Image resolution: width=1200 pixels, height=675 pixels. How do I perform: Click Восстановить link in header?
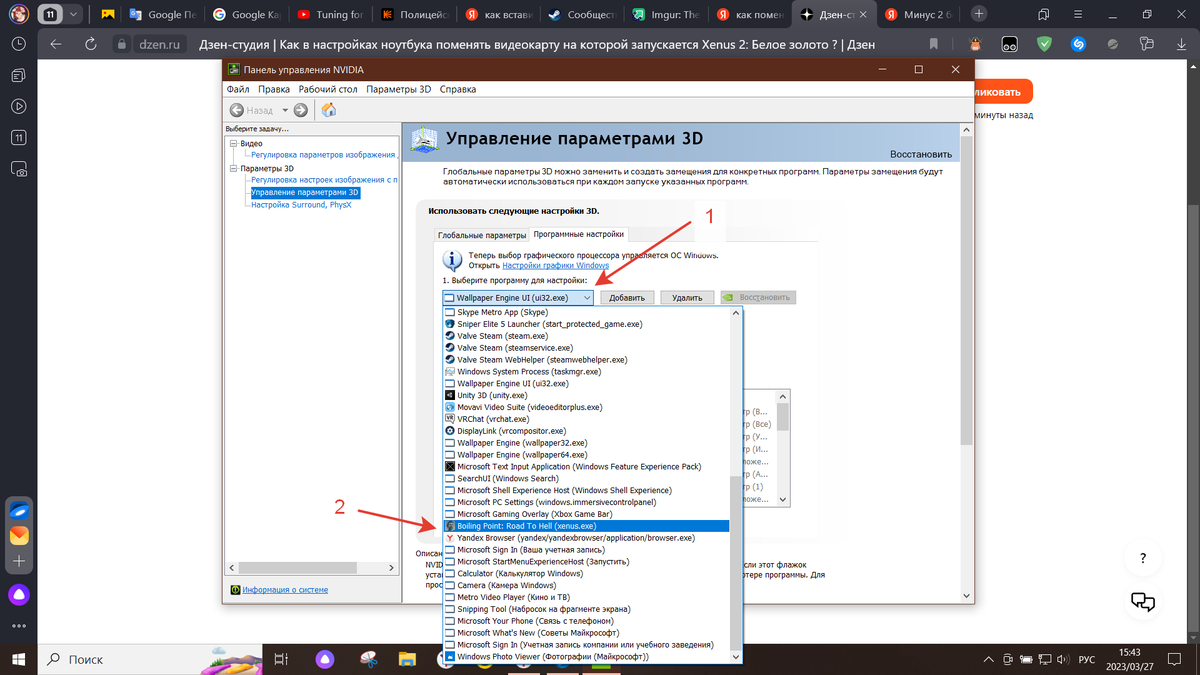(920, 155)
